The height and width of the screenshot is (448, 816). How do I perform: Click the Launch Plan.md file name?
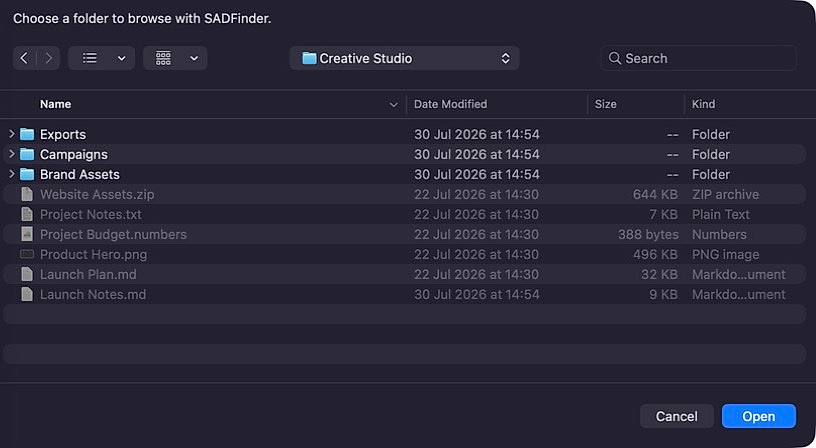pos(88,274)
